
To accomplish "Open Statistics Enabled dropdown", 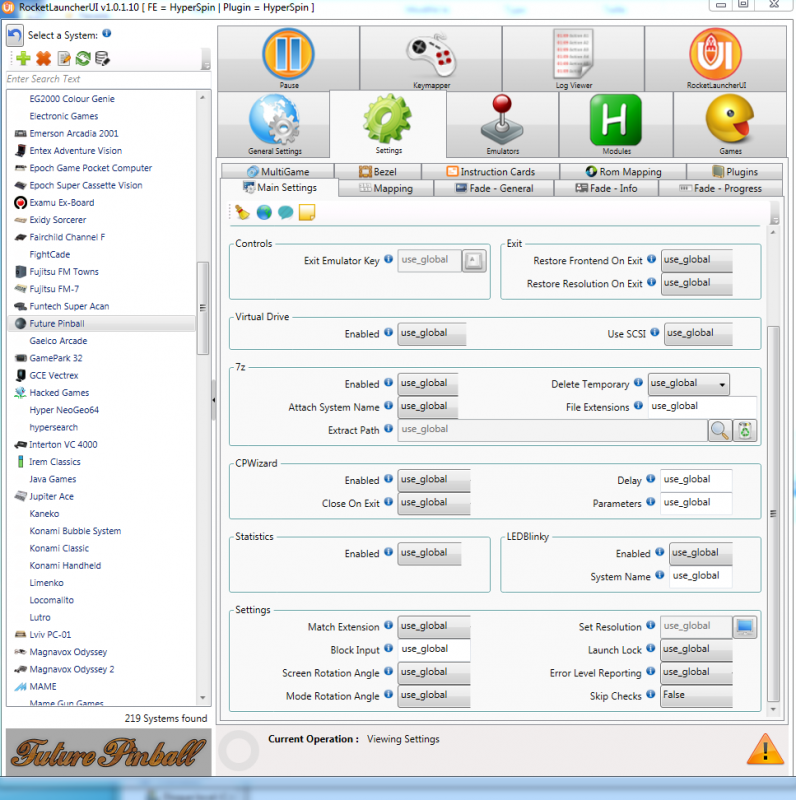I will point(430,554).
